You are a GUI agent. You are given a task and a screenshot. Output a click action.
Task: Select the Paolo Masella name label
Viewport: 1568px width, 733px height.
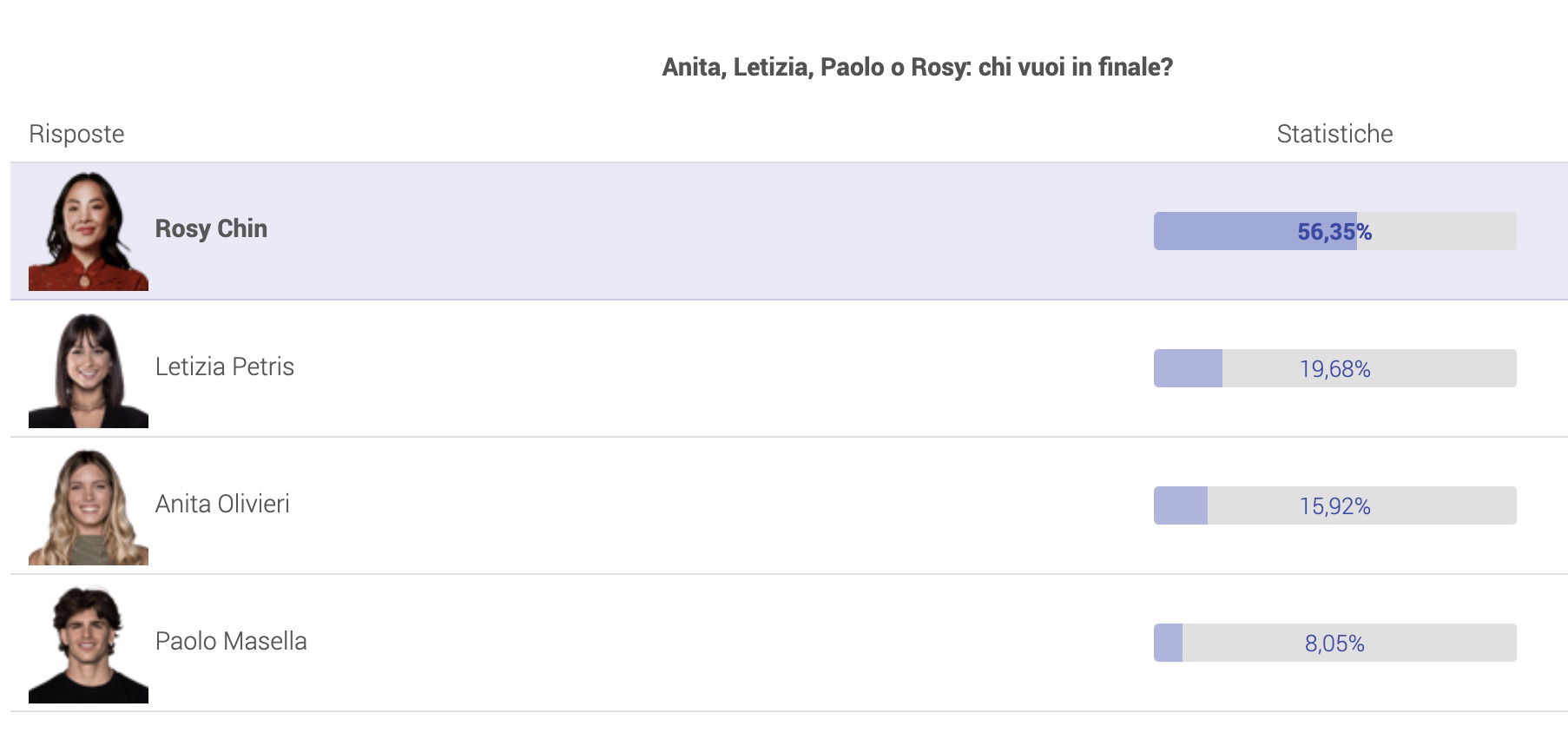point(231,641)
